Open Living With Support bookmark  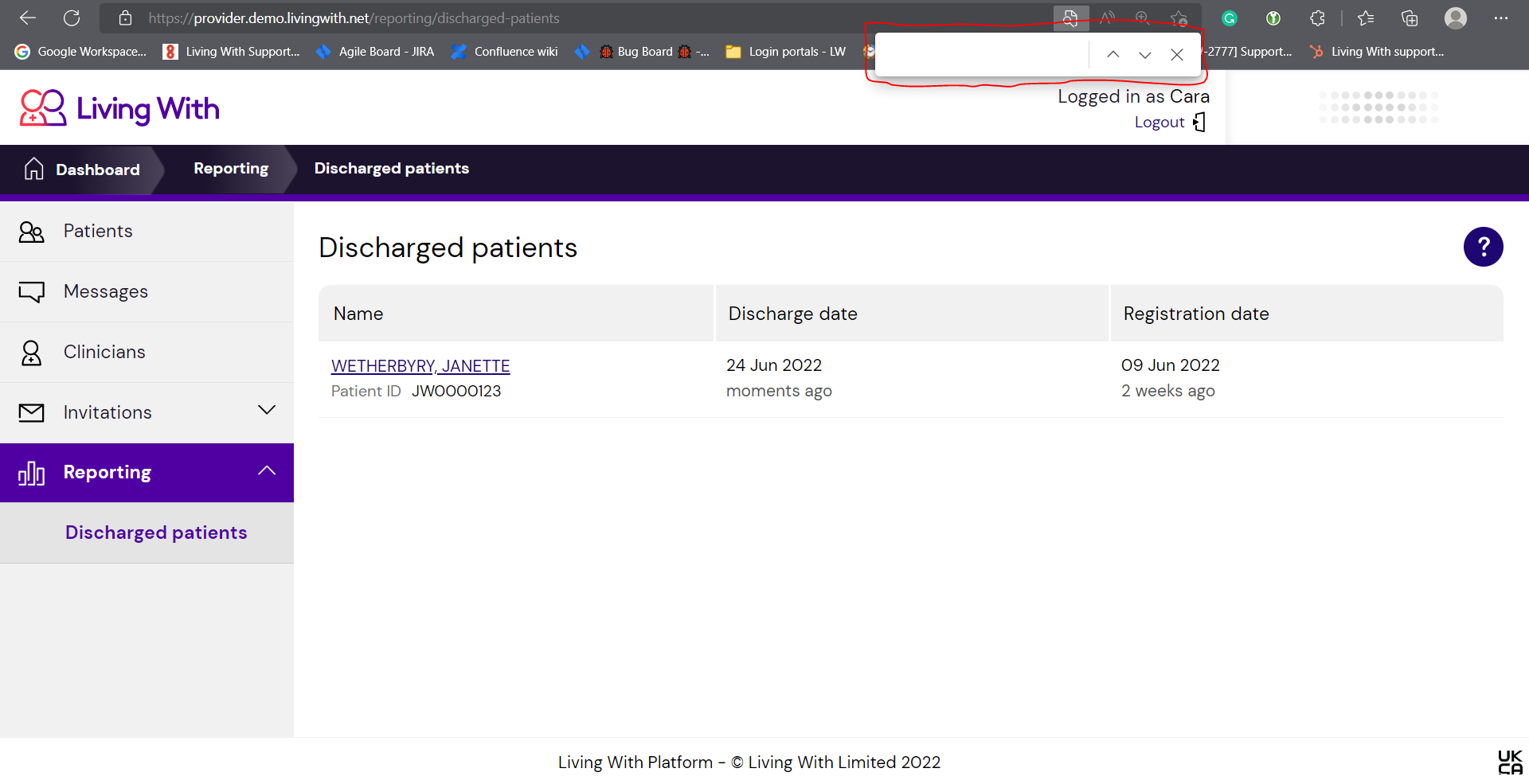[232, 52]
